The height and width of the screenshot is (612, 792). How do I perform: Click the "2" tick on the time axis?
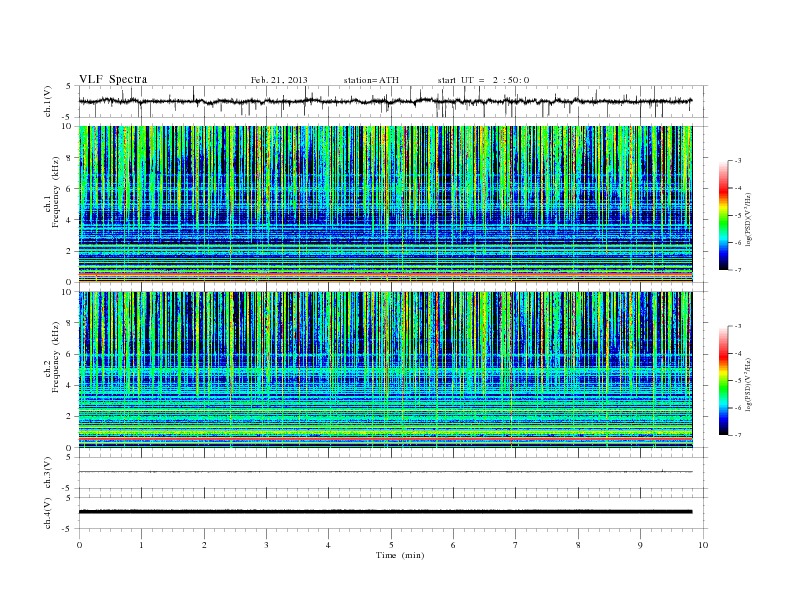click(204, 545)
